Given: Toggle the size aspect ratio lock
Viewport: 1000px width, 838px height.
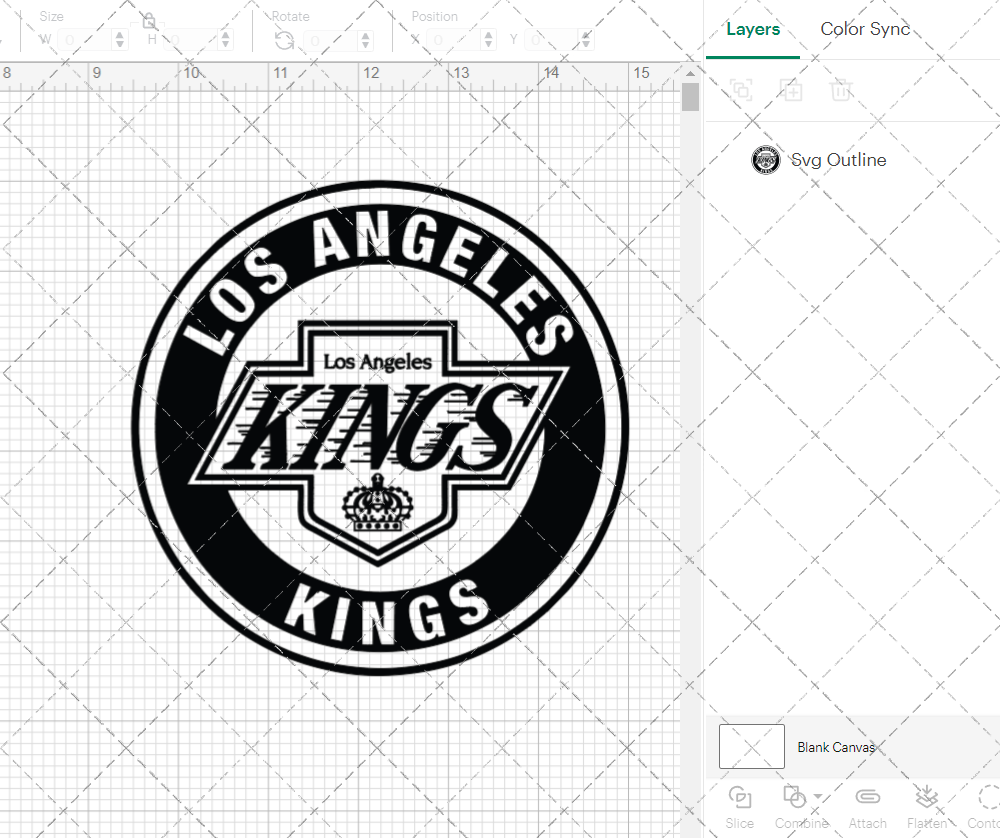Looking at the screenshot, I should click(149, 21).
